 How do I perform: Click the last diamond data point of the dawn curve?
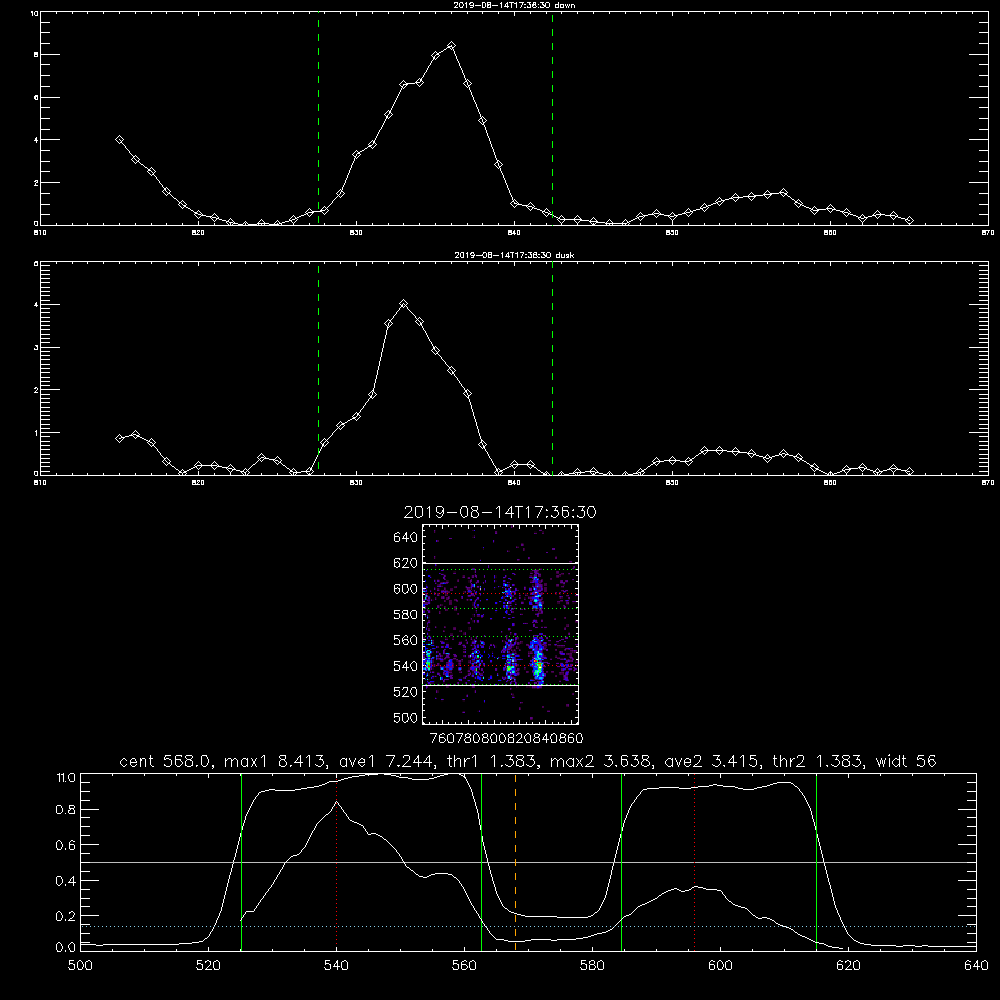[909, 221]
